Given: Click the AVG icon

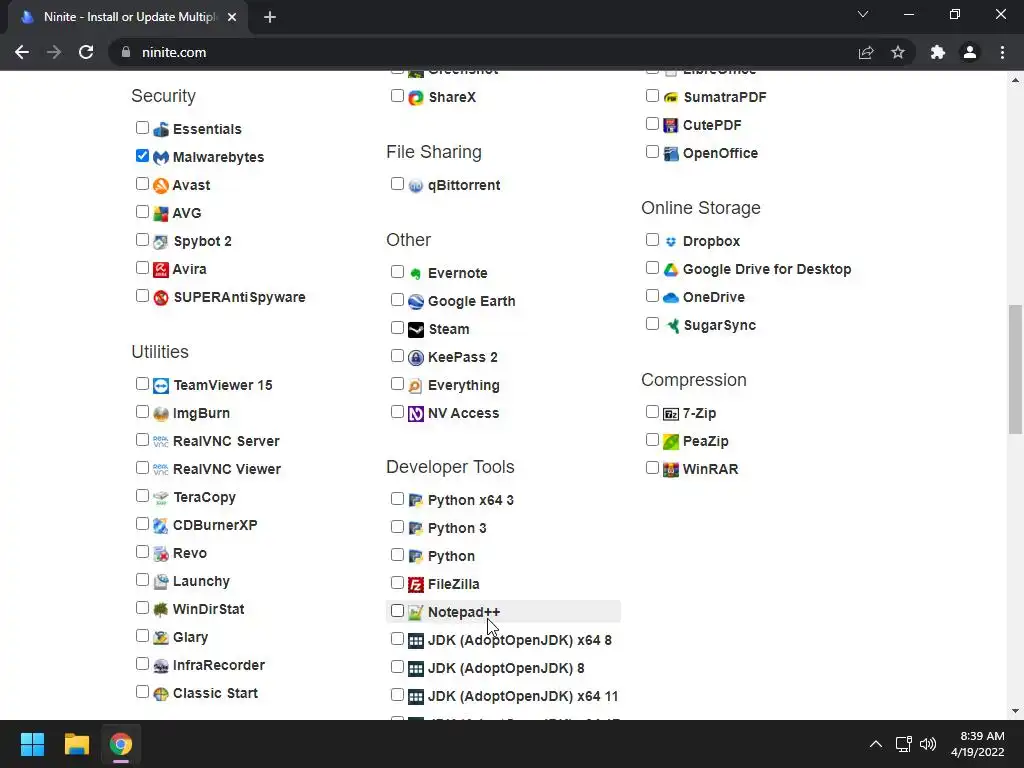Looking at the screenshot, I should [161, 214].
